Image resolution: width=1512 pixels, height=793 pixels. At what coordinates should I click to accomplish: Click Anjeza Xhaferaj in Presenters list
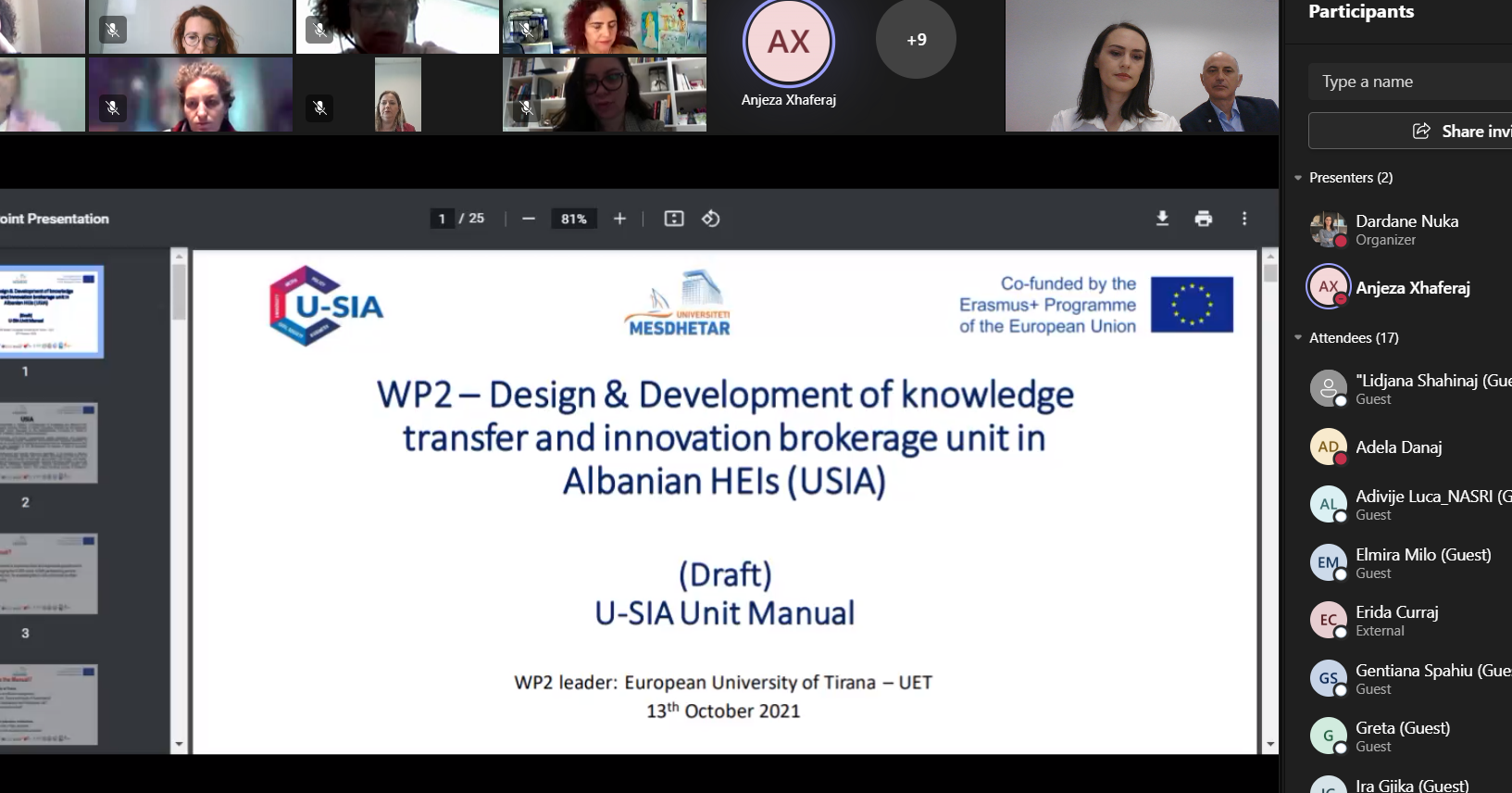coord(1410,287)
